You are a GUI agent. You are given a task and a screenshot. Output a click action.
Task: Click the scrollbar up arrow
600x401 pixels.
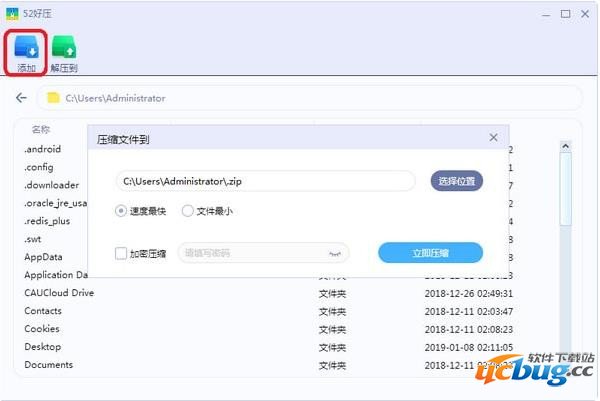tap(566, 146)
